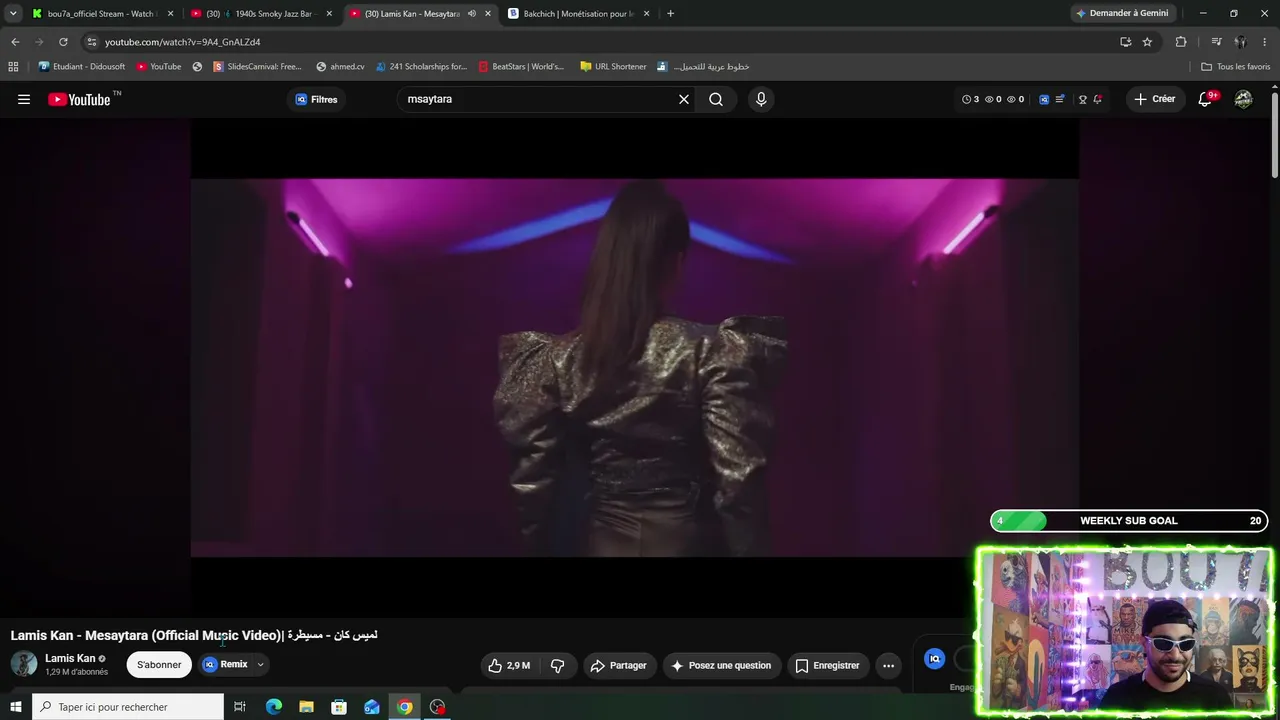Screen dimensions: 1280x720
Task: Play or pause the music video
Action: pos(634,367)
